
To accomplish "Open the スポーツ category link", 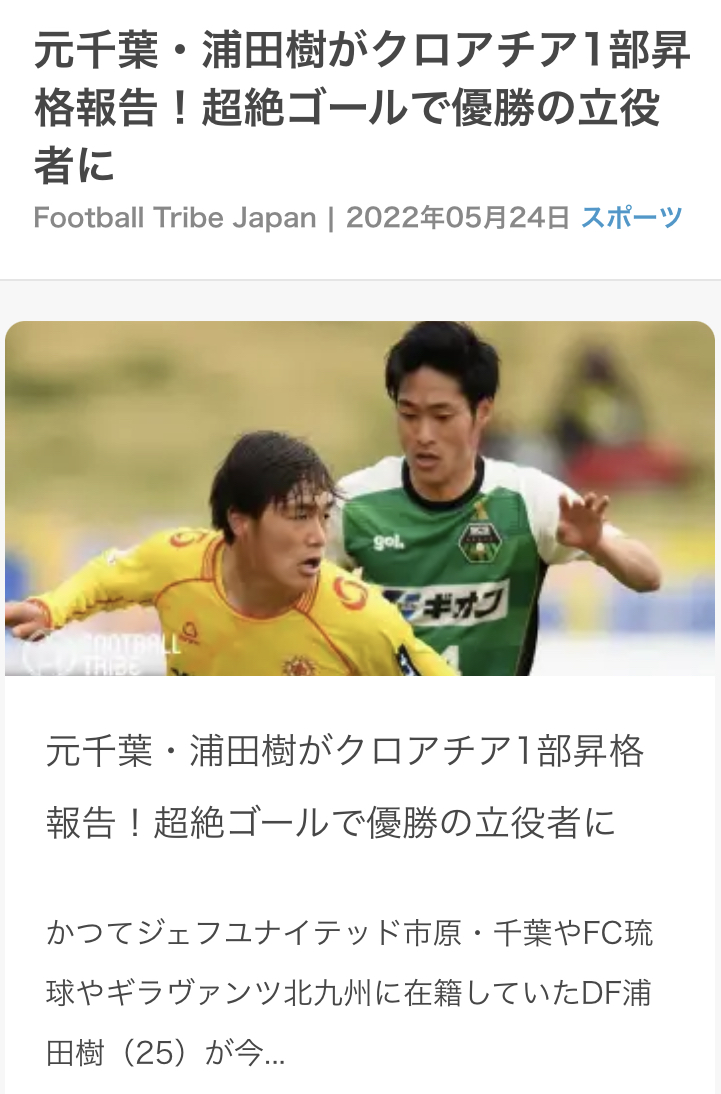I will tap(632, 217).
